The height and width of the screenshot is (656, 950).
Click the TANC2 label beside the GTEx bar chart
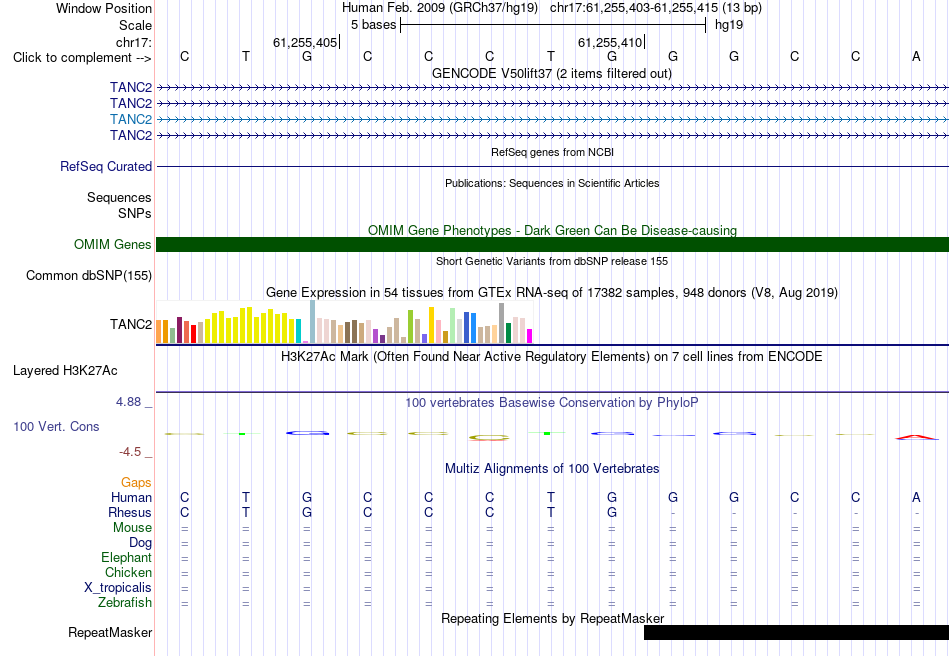(x=131, y=324)
